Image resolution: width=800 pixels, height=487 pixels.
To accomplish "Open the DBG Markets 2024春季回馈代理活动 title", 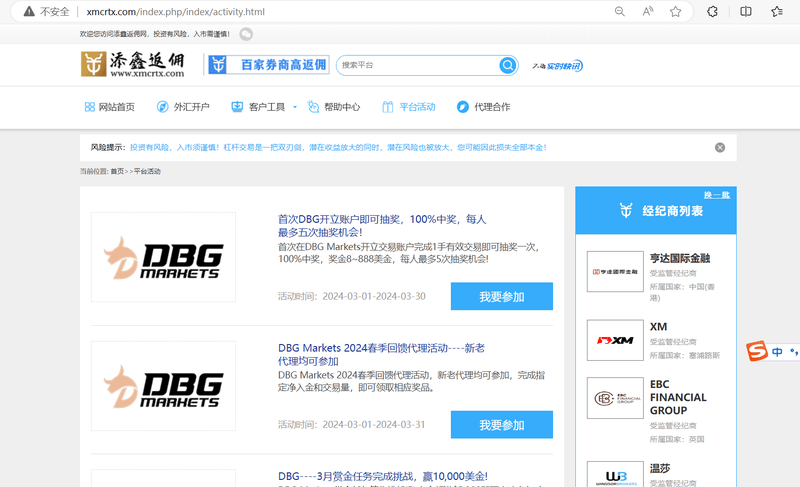I will (382, 354).
